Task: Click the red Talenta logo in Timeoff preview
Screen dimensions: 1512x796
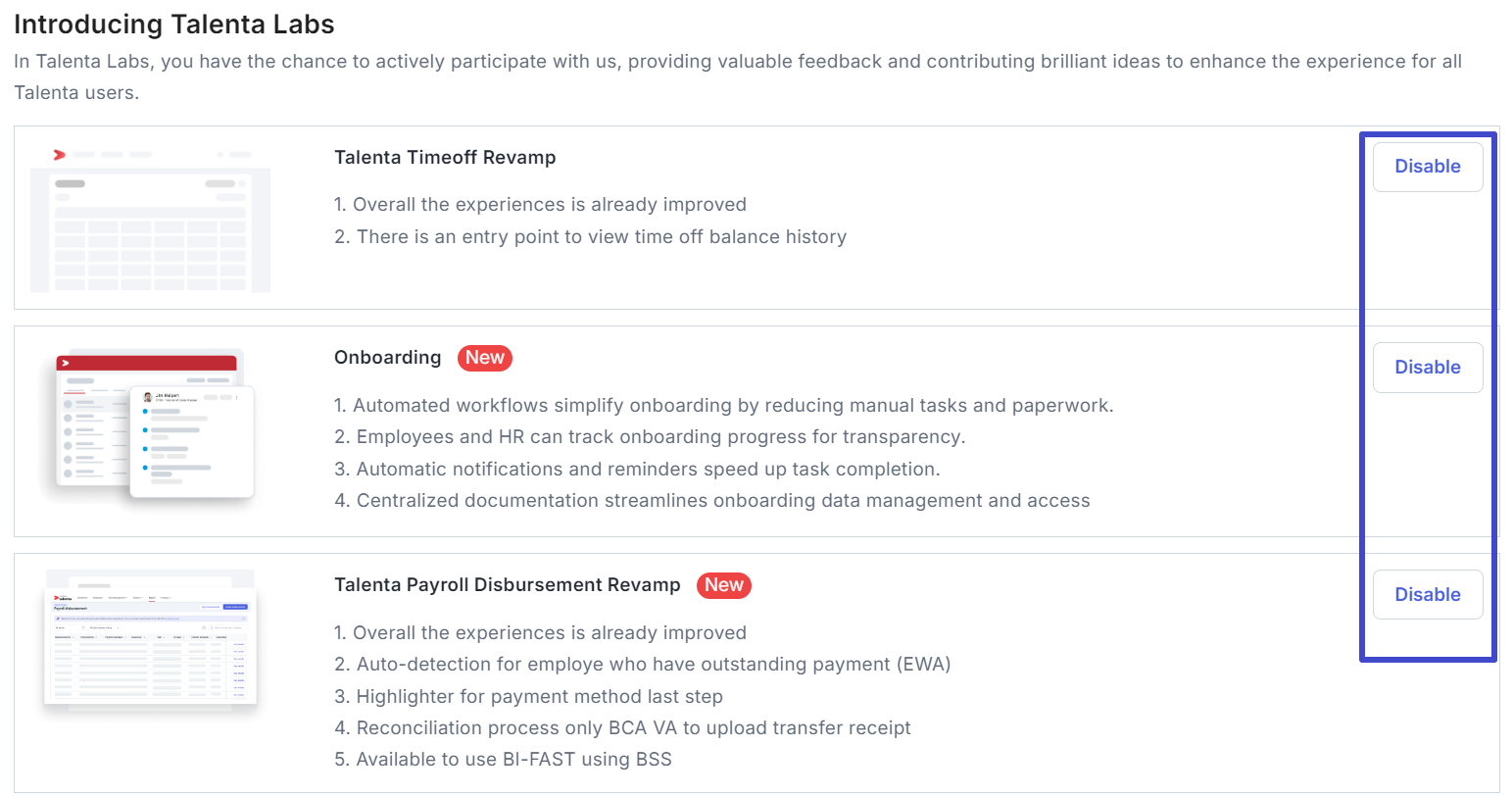Action: 60,155
